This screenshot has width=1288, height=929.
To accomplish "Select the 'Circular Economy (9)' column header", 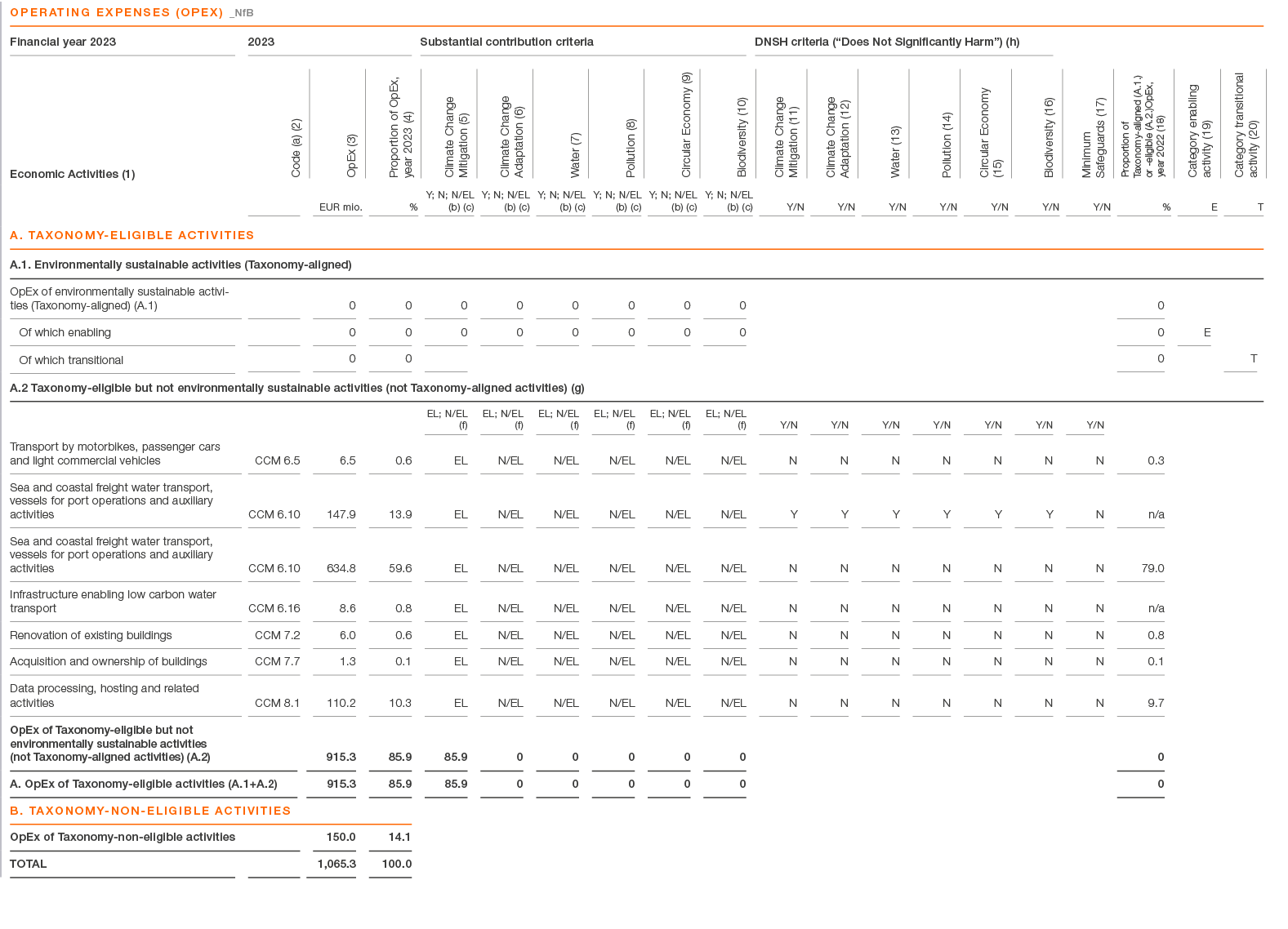I will (x=686, y=125).
